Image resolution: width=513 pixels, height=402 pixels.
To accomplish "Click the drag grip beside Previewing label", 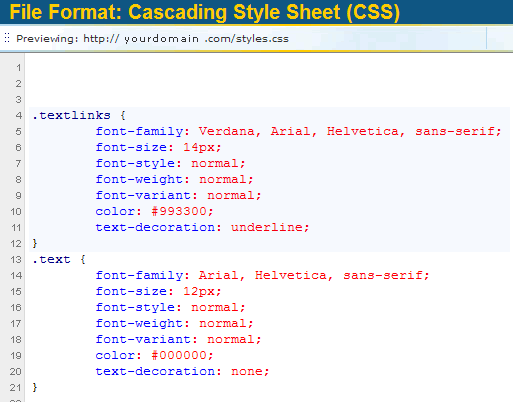I will [x=7, y=38].
